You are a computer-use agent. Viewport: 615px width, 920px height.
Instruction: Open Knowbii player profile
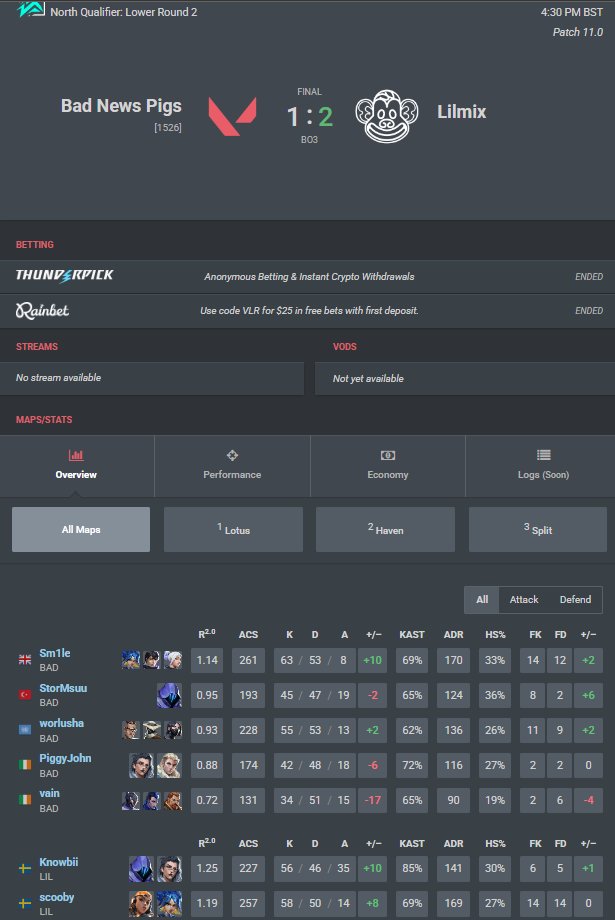58,862
